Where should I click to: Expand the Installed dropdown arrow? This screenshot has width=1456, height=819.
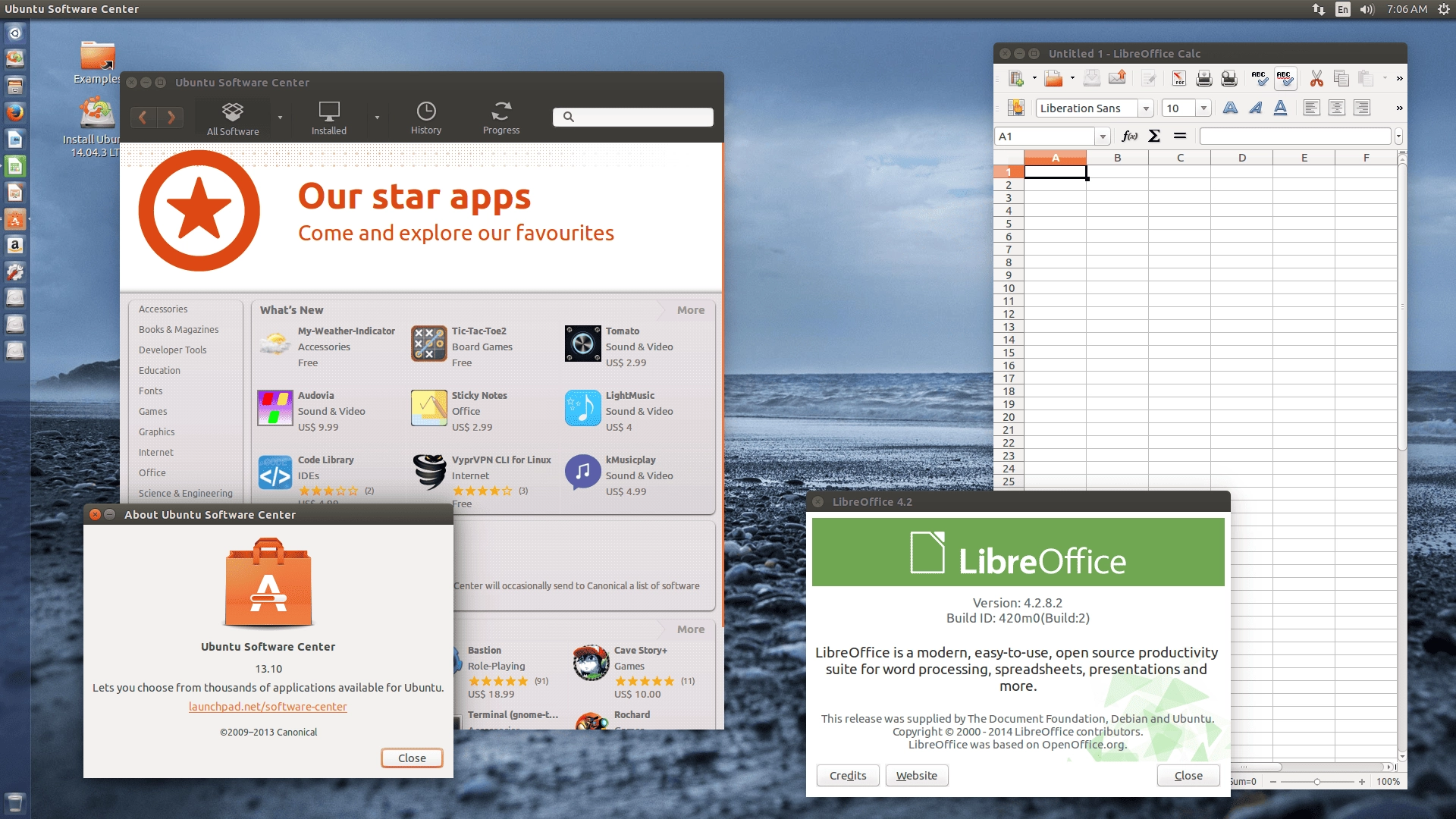[x=377, y=118]
